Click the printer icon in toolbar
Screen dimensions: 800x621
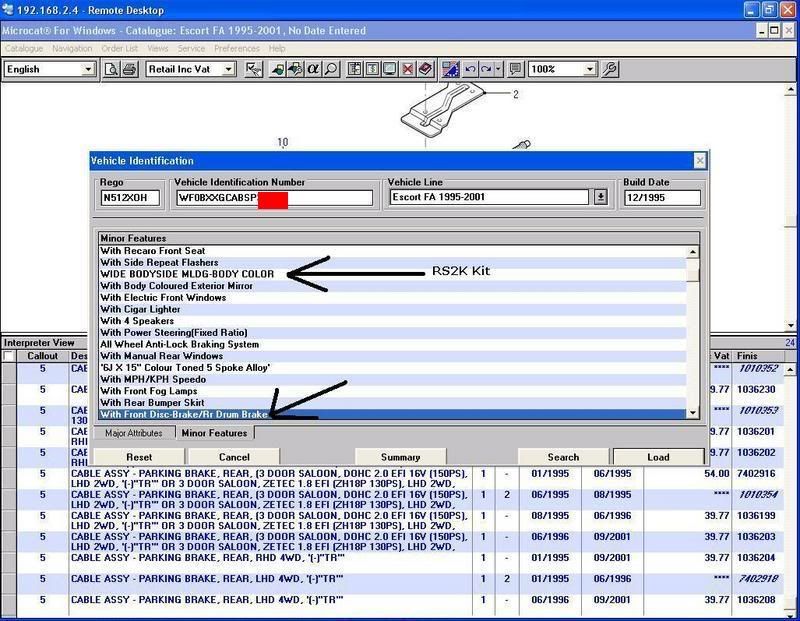(x=130, y=69)
